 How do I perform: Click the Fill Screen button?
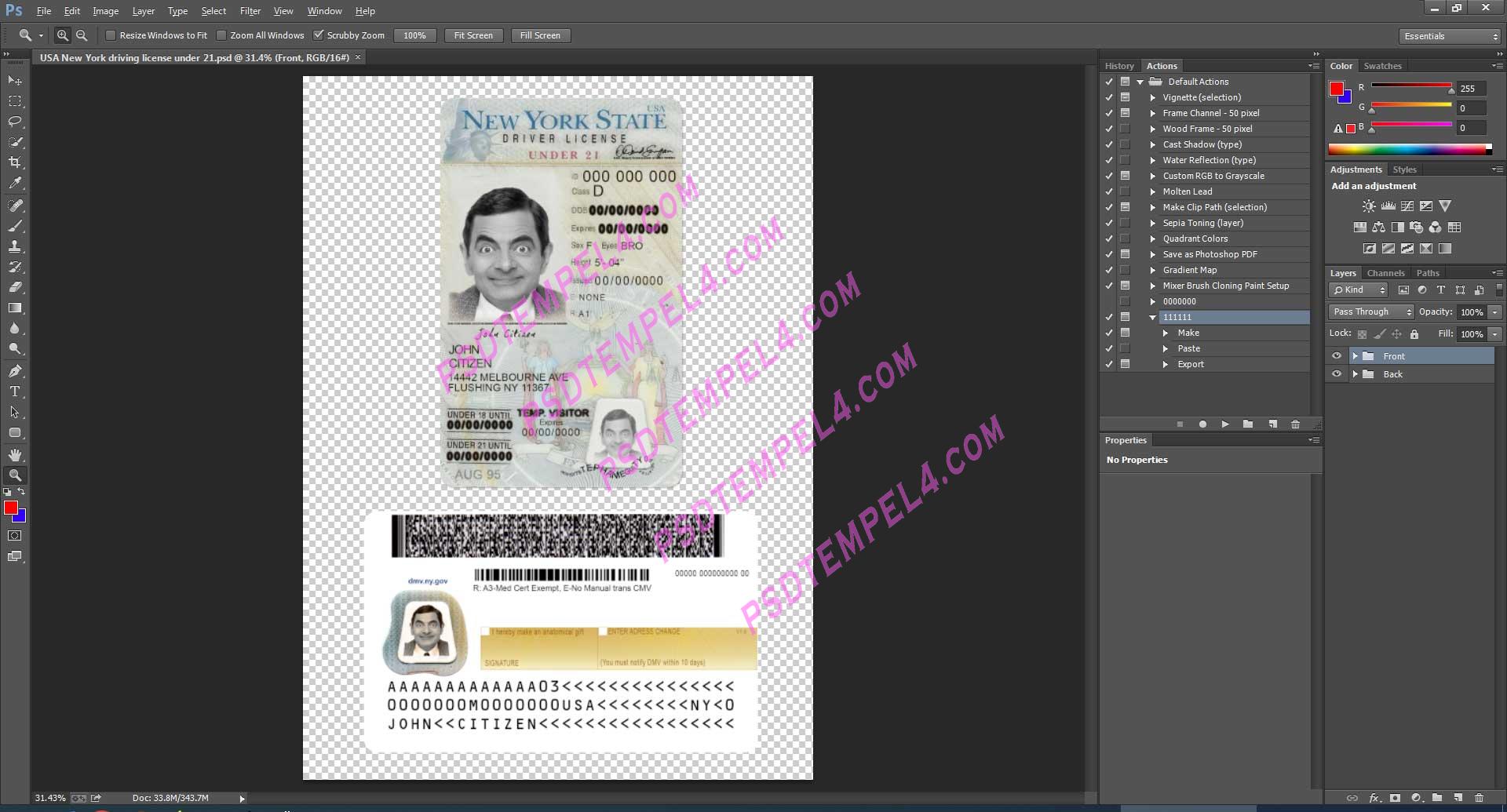coord(540,35)
